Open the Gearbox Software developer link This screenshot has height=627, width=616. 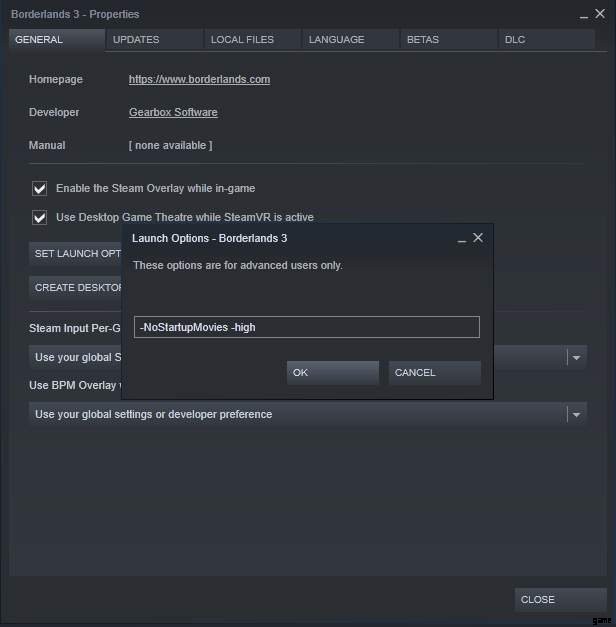[173, 112]
